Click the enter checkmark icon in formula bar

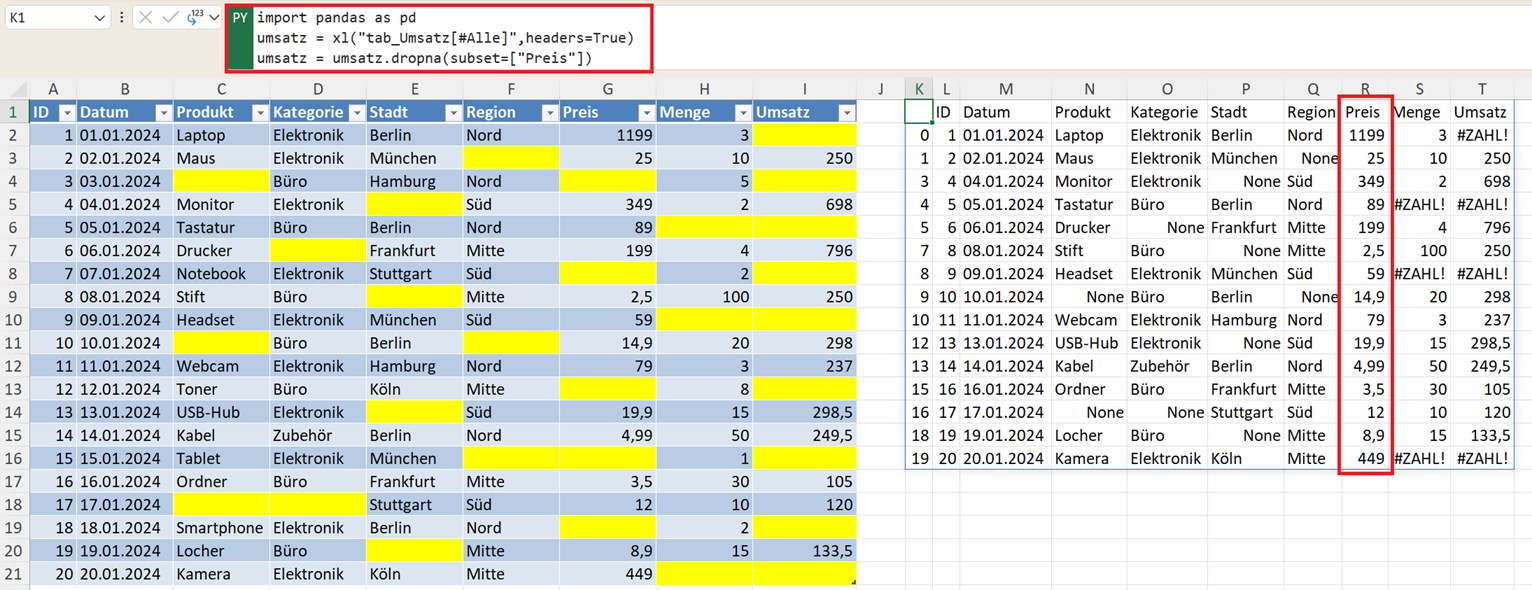tap(170, 18)
